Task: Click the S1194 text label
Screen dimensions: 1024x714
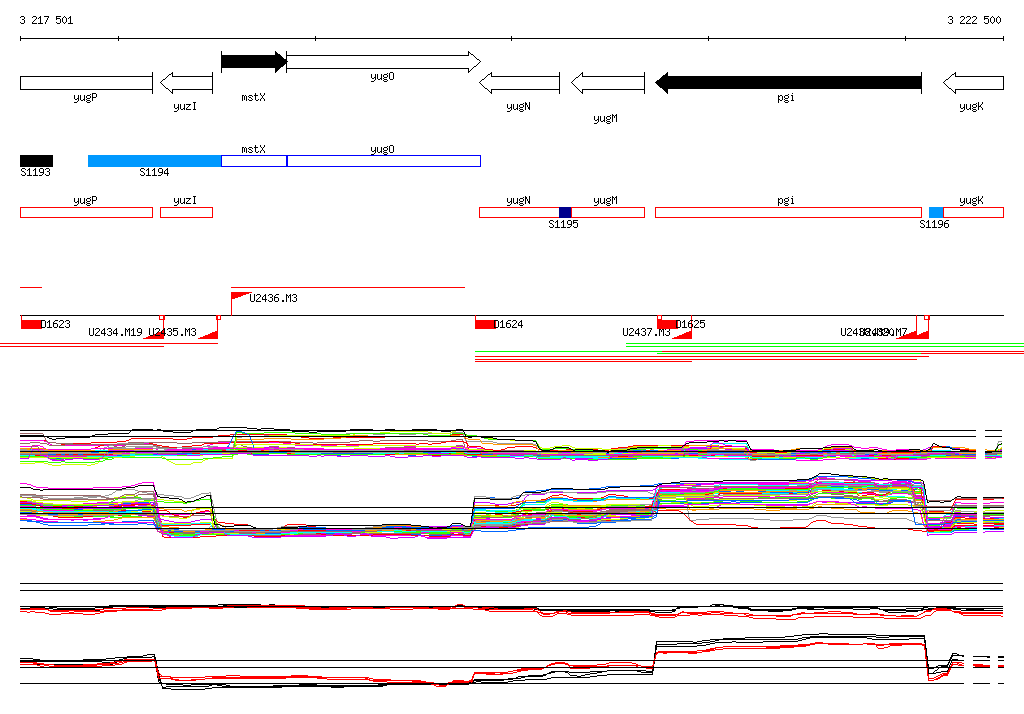Action: point(154,172)
